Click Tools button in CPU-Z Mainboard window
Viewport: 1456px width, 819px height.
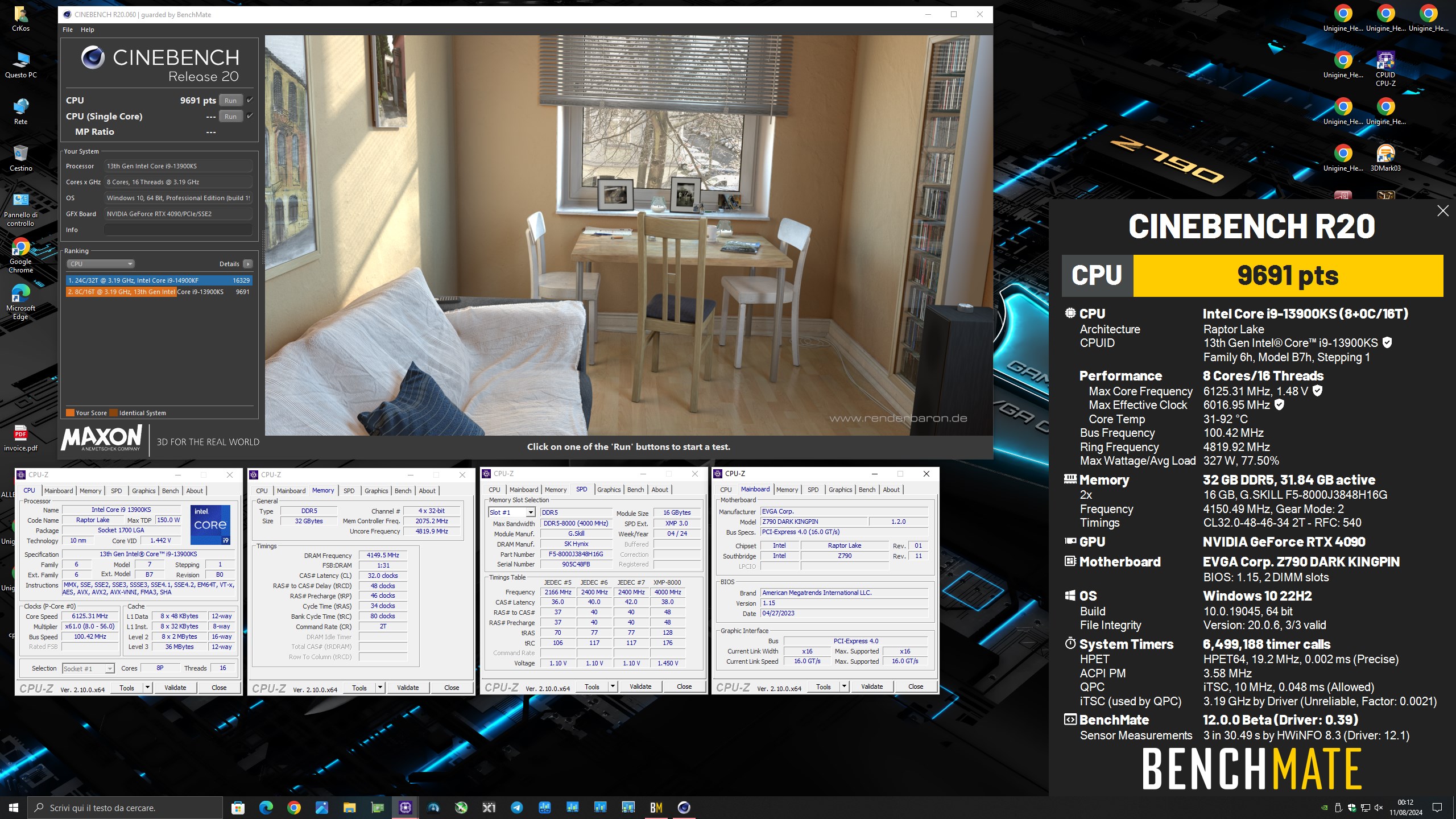click(x=824, y=686)
